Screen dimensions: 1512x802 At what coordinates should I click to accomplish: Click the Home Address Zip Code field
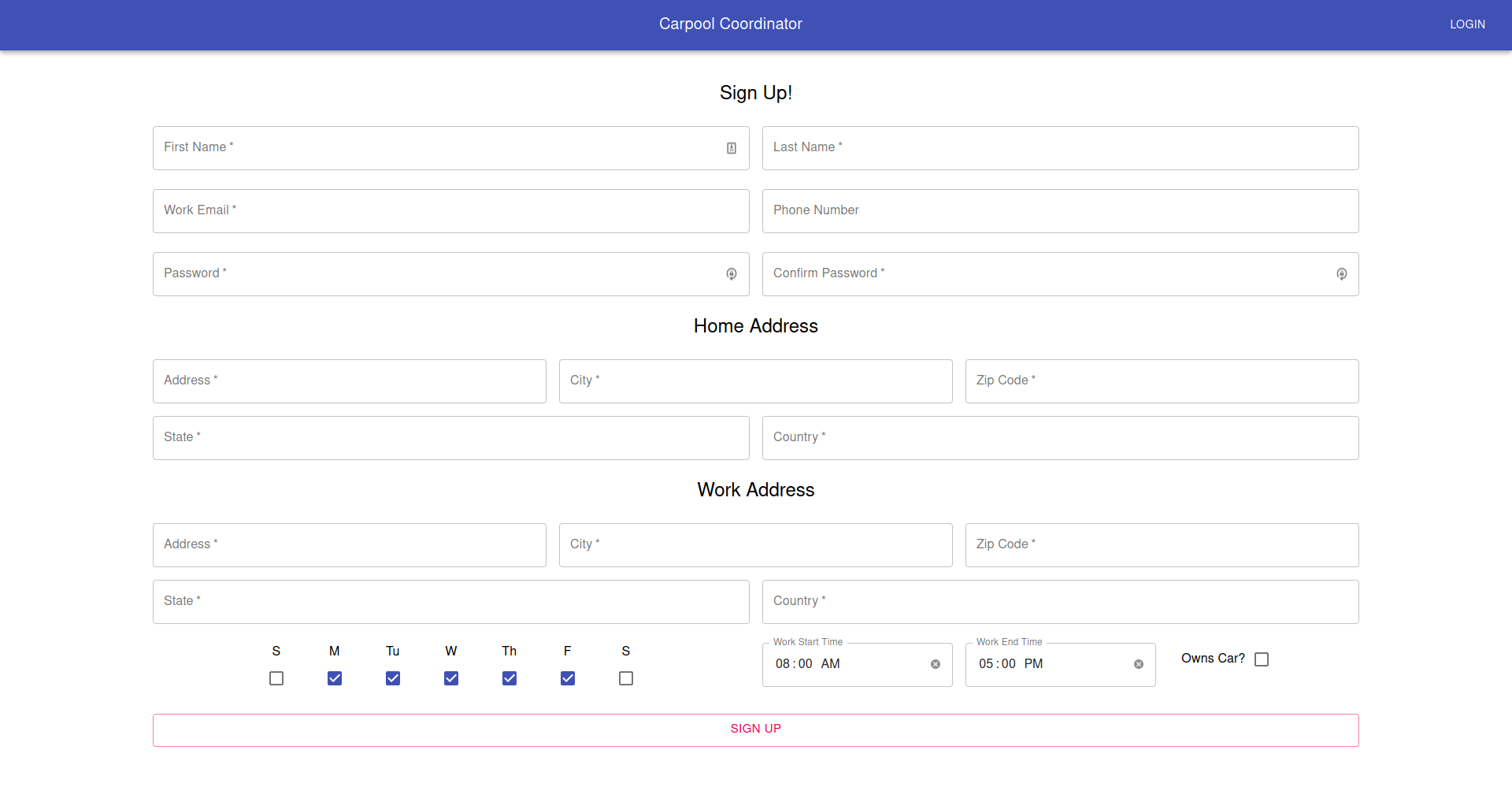pos(1162,381)
